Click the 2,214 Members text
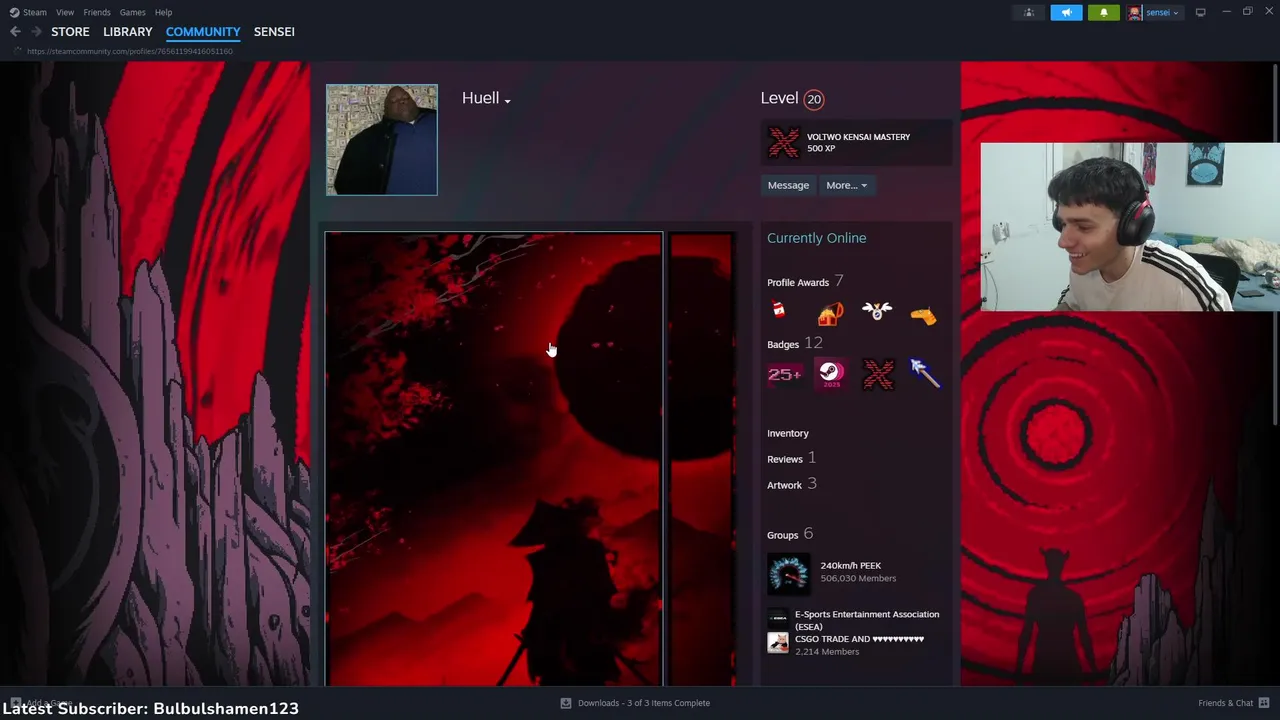1280x720 pixels. (x=827, y=652)
